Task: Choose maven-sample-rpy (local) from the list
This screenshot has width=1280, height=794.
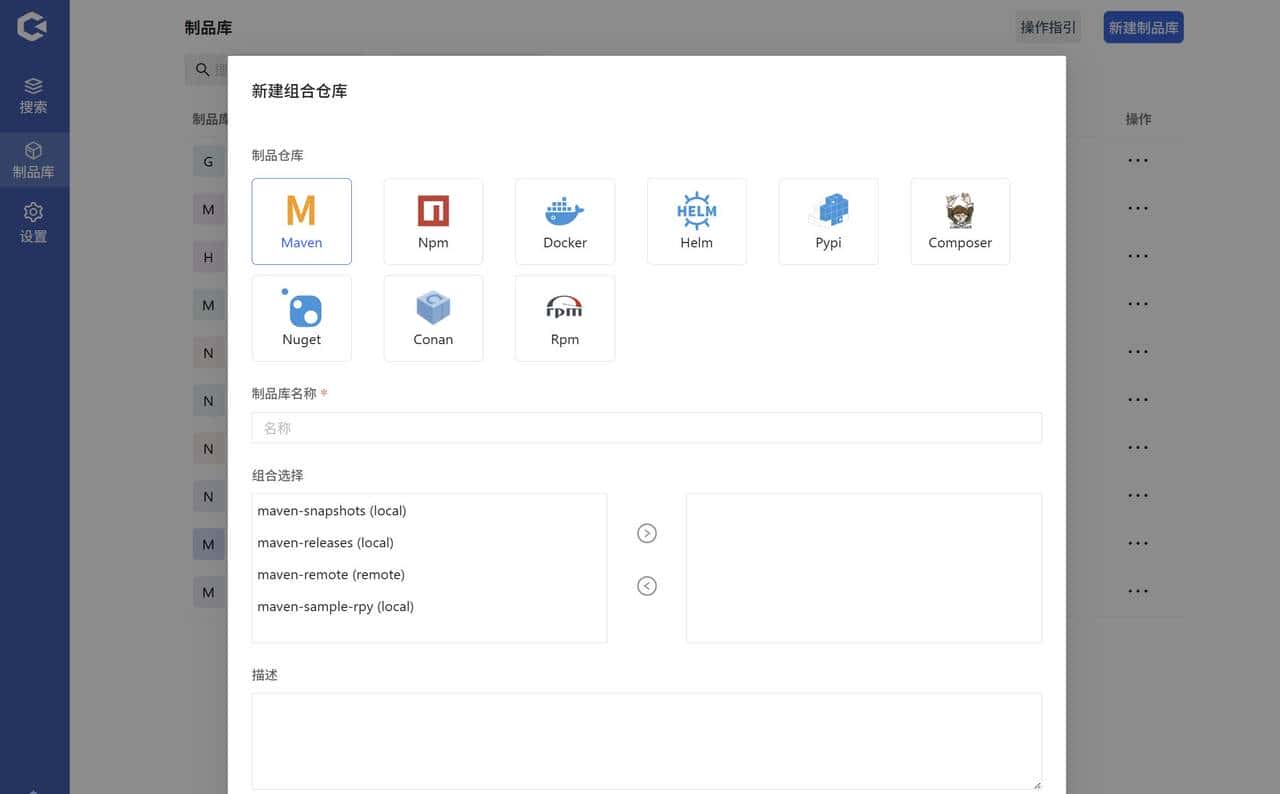Action: coord(336,607)
